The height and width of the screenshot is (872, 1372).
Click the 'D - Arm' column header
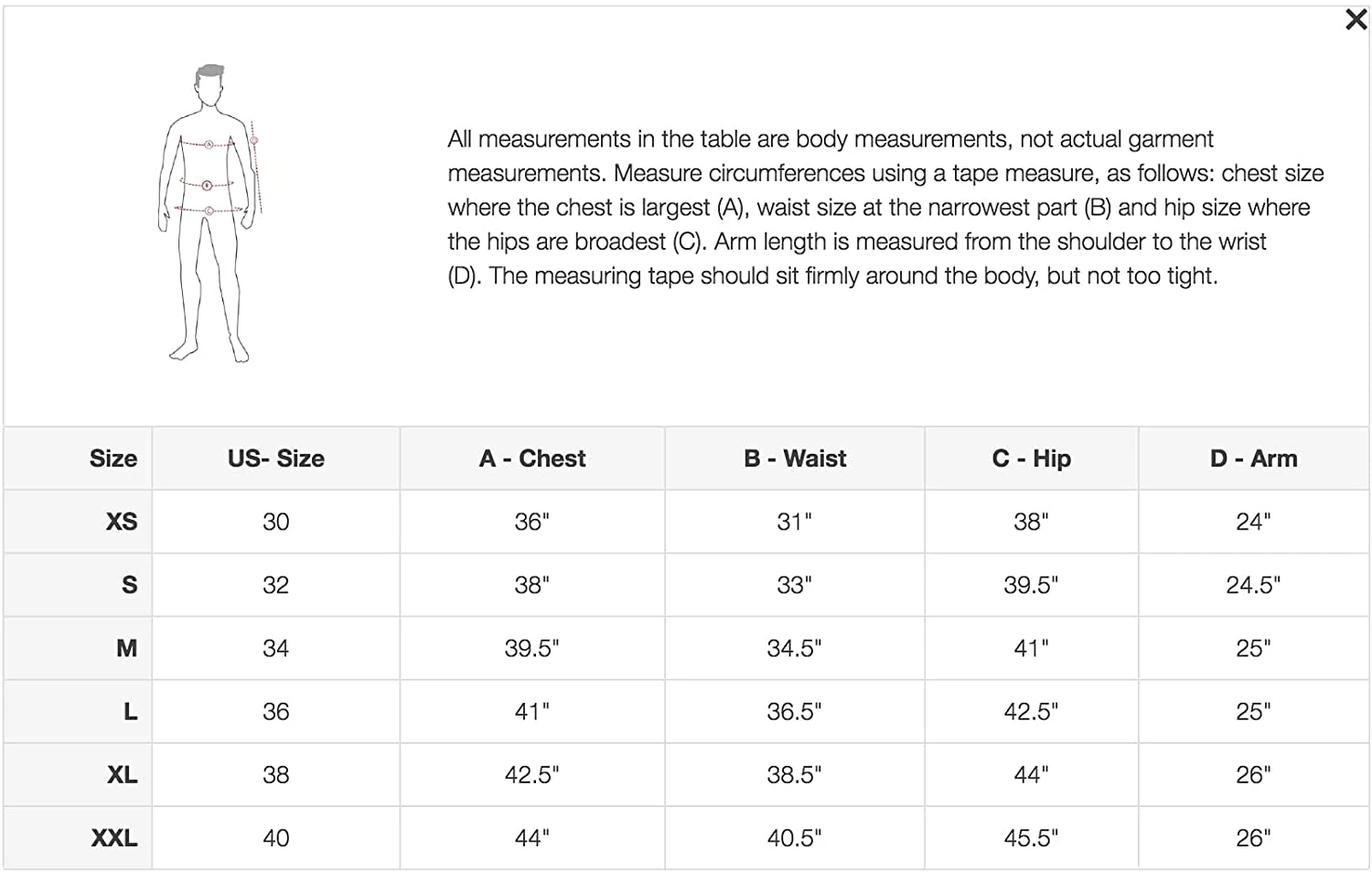pyautogui.click(x=1253, y=458)
